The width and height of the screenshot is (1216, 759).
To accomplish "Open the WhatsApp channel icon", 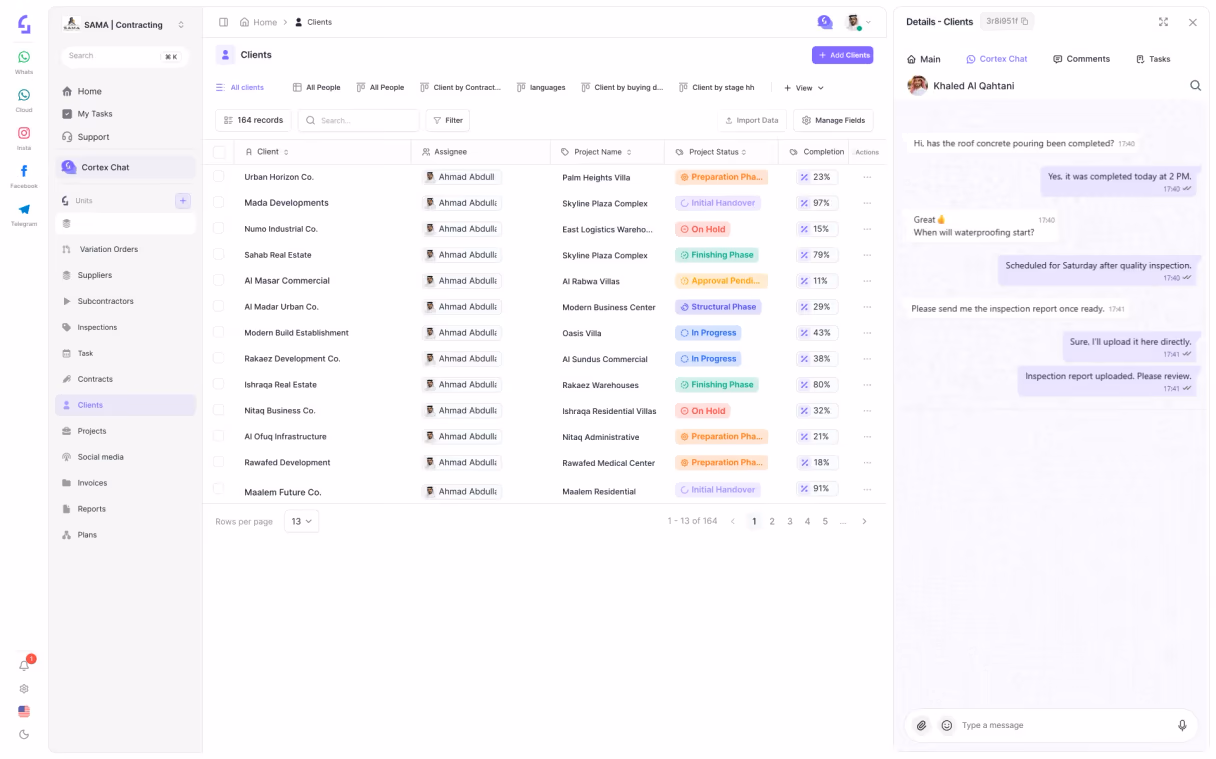I will point(24,57).
